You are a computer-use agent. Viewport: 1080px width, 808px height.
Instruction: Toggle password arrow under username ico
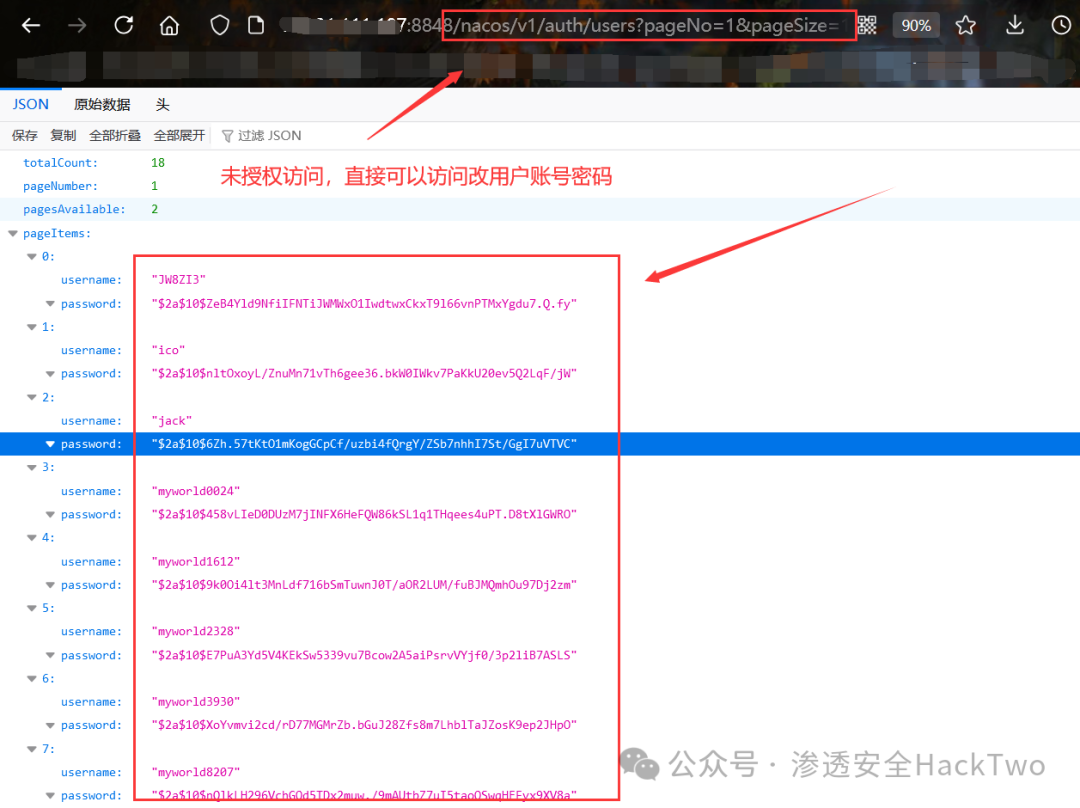tap(50, 374)
